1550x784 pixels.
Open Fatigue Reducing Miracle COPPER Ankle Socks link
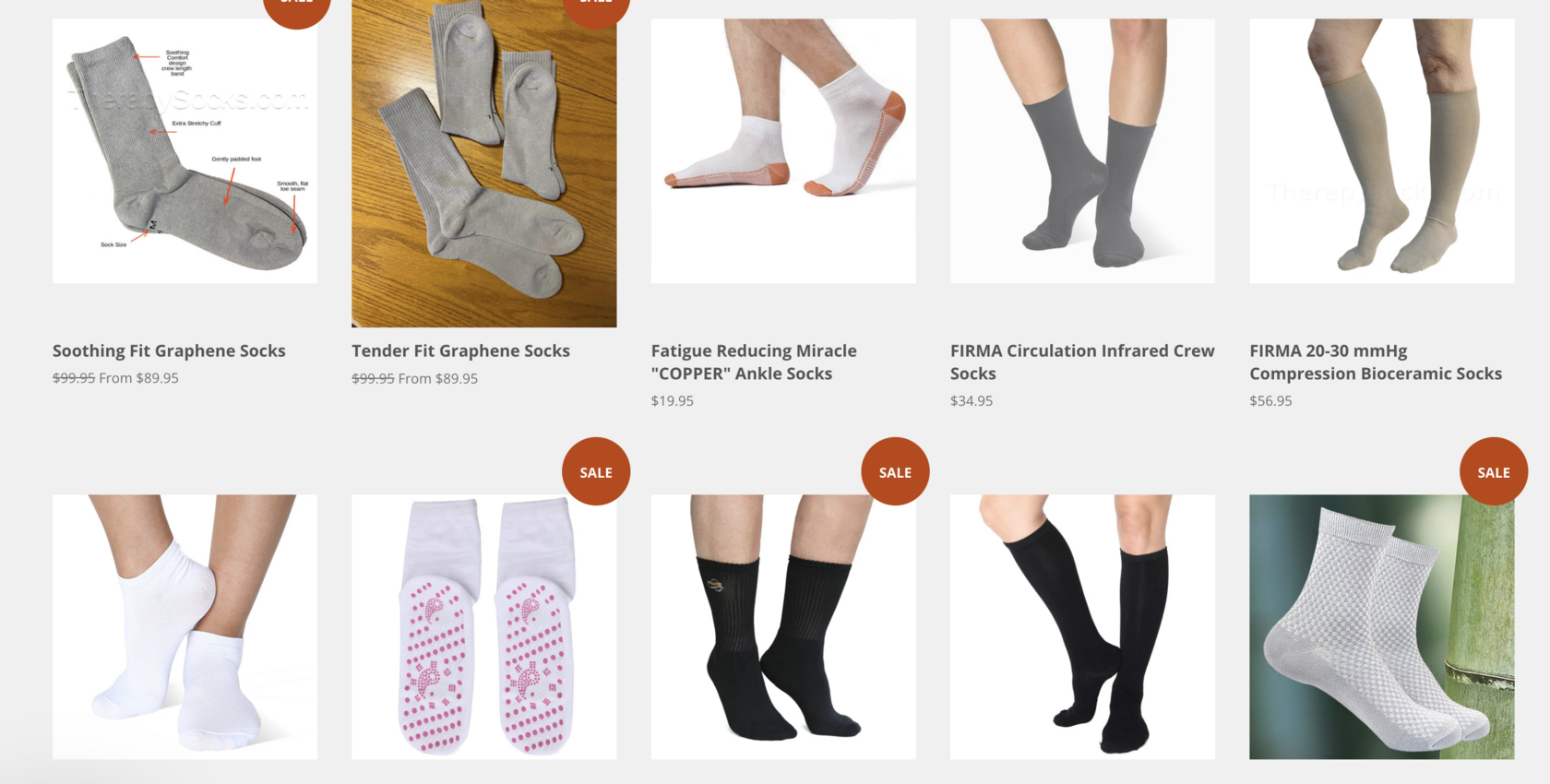click(x=754, y=362)
